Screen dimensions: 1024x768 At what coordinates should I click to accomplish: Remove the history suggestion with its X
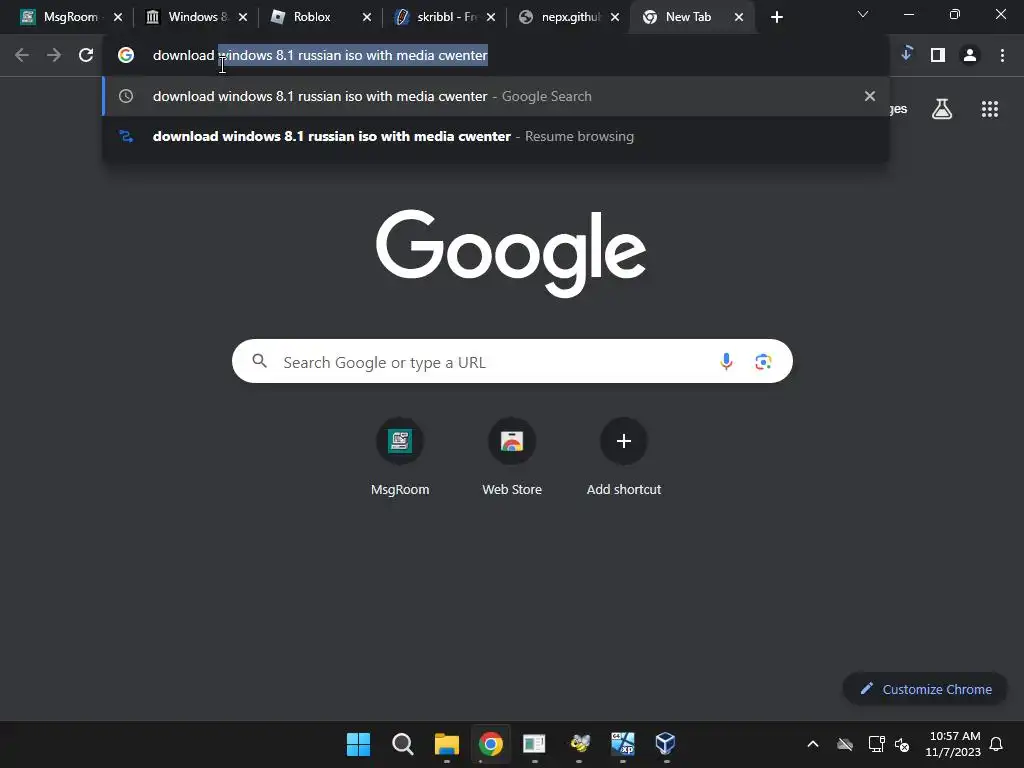(869, 96)
